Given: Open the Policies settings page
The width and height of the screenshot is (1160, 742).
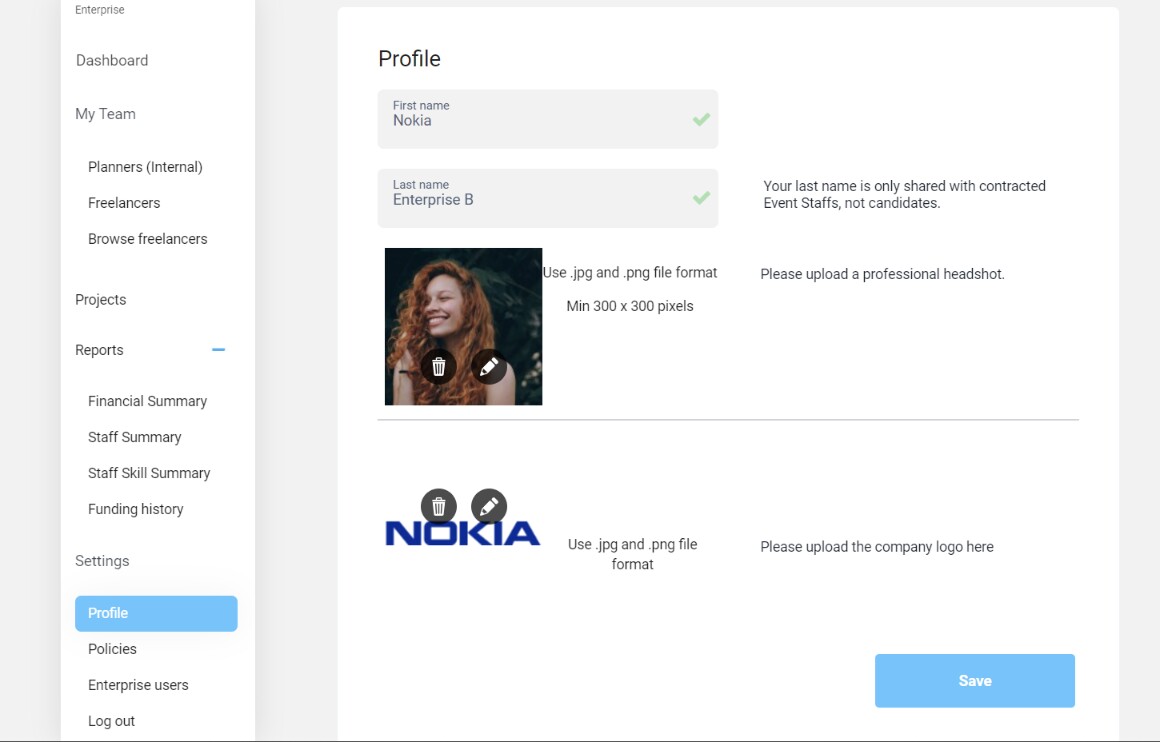Looking at the screenshot, I should coord(112,649).
